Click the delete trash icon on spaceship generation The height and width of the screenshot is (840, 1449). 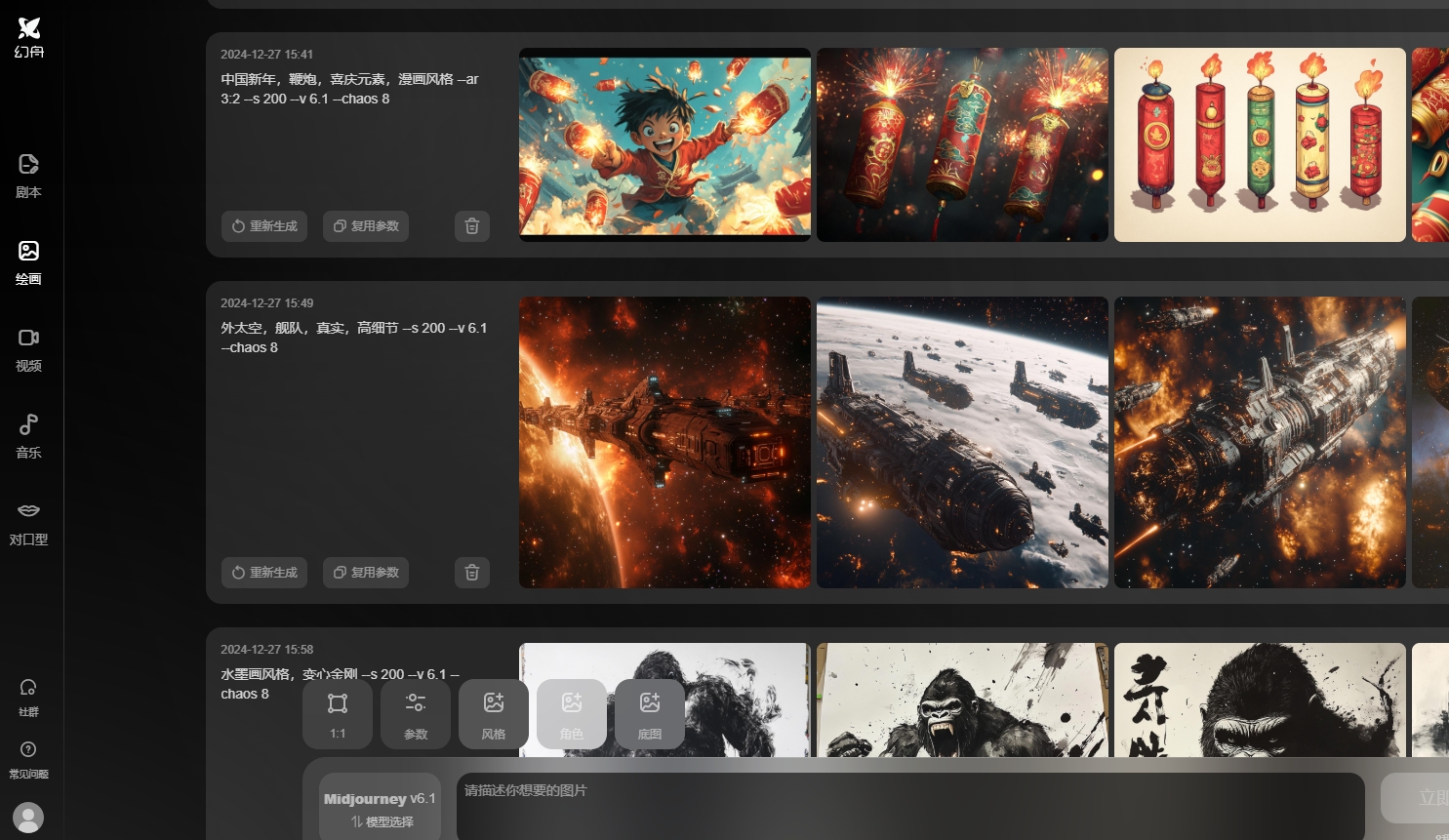tap(472, 573)
